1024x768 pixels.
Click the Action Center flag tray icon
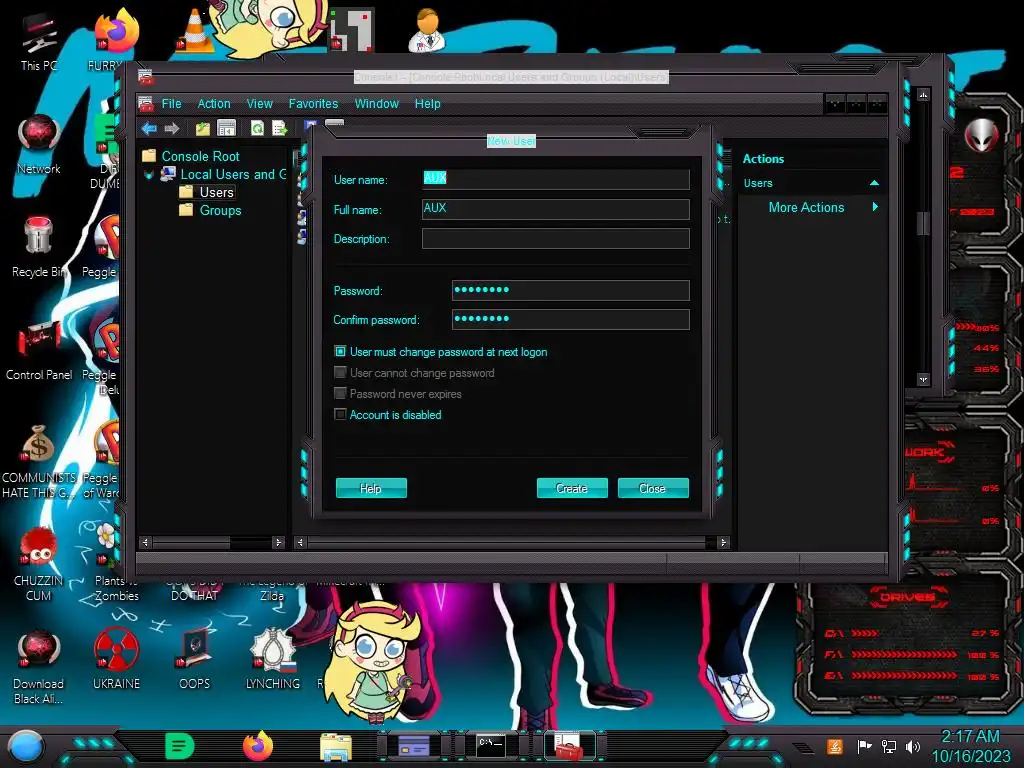[x=864, y=746]
